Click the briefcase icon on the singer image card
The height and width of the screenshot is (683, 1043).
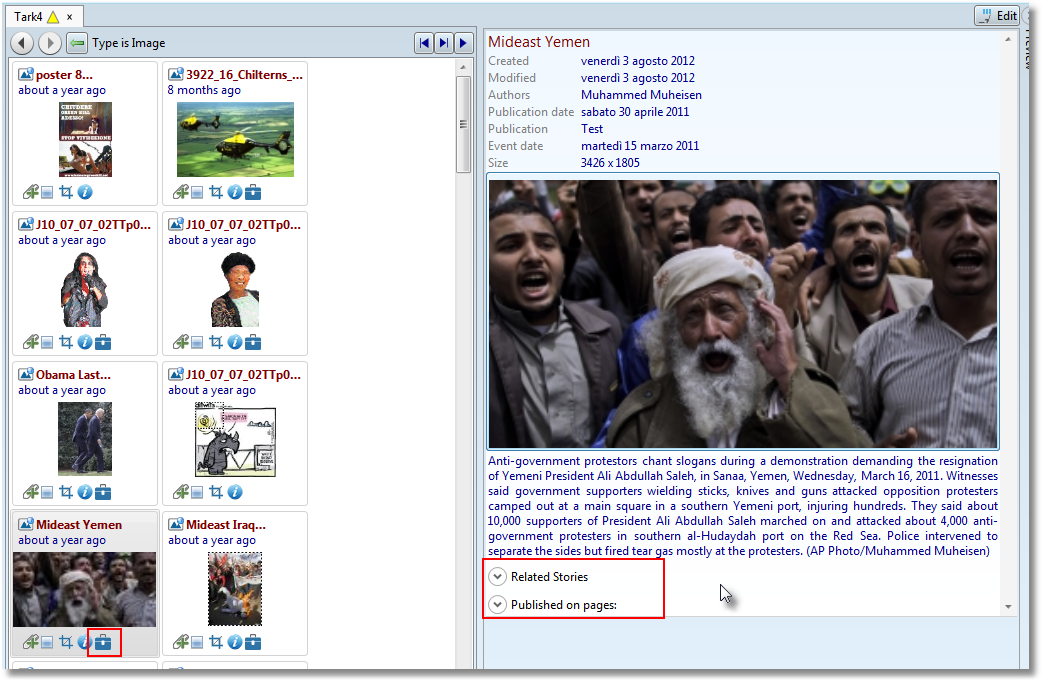coord(103,342)
